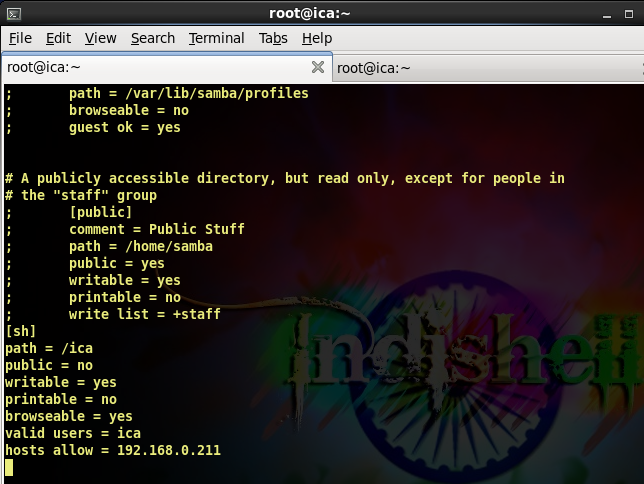Switch to the second root@ica:~ tab
This screenshot has height=484, width=644.
(x=488, y=68)
